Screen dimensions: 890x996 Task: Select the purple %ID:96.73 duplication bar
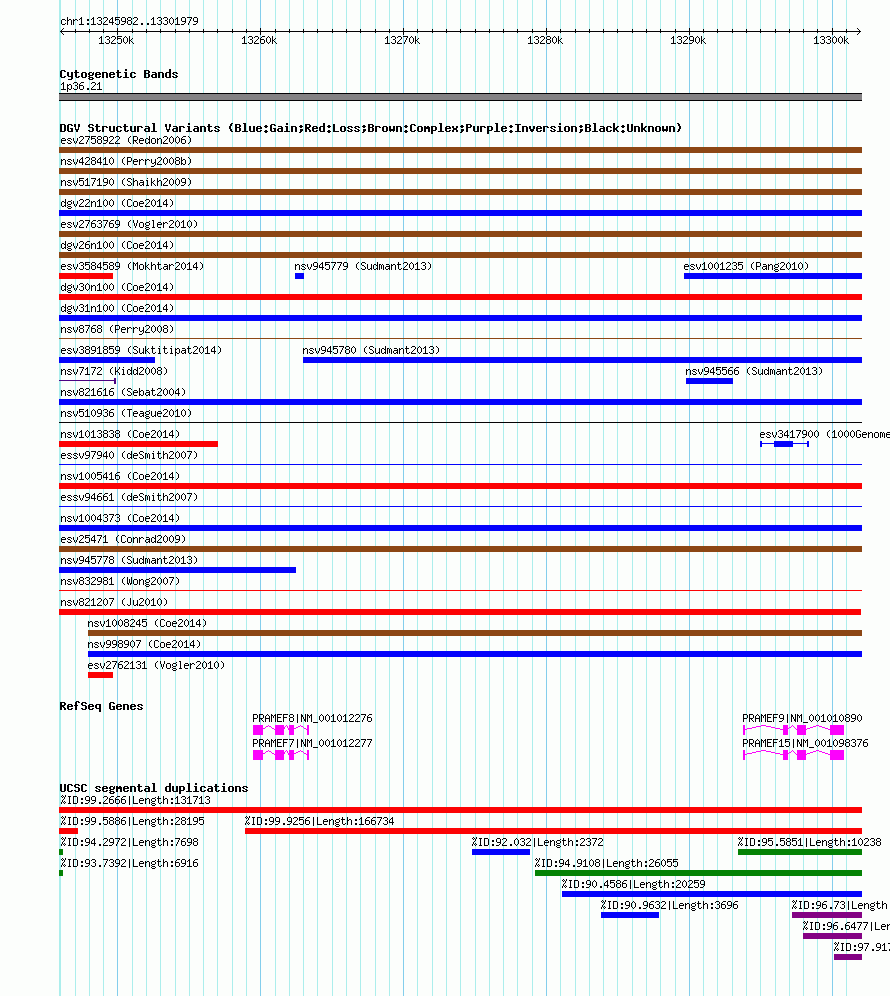point(826,915)
